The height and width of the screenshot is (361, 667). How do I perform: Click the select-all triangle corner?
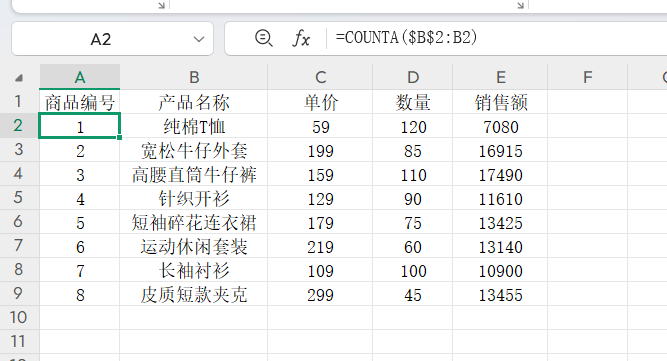tap(19, 78)
